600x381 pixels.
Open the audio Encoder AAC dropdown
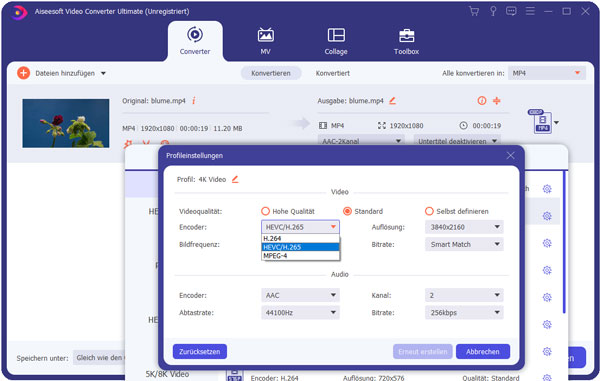coord(300,295)
